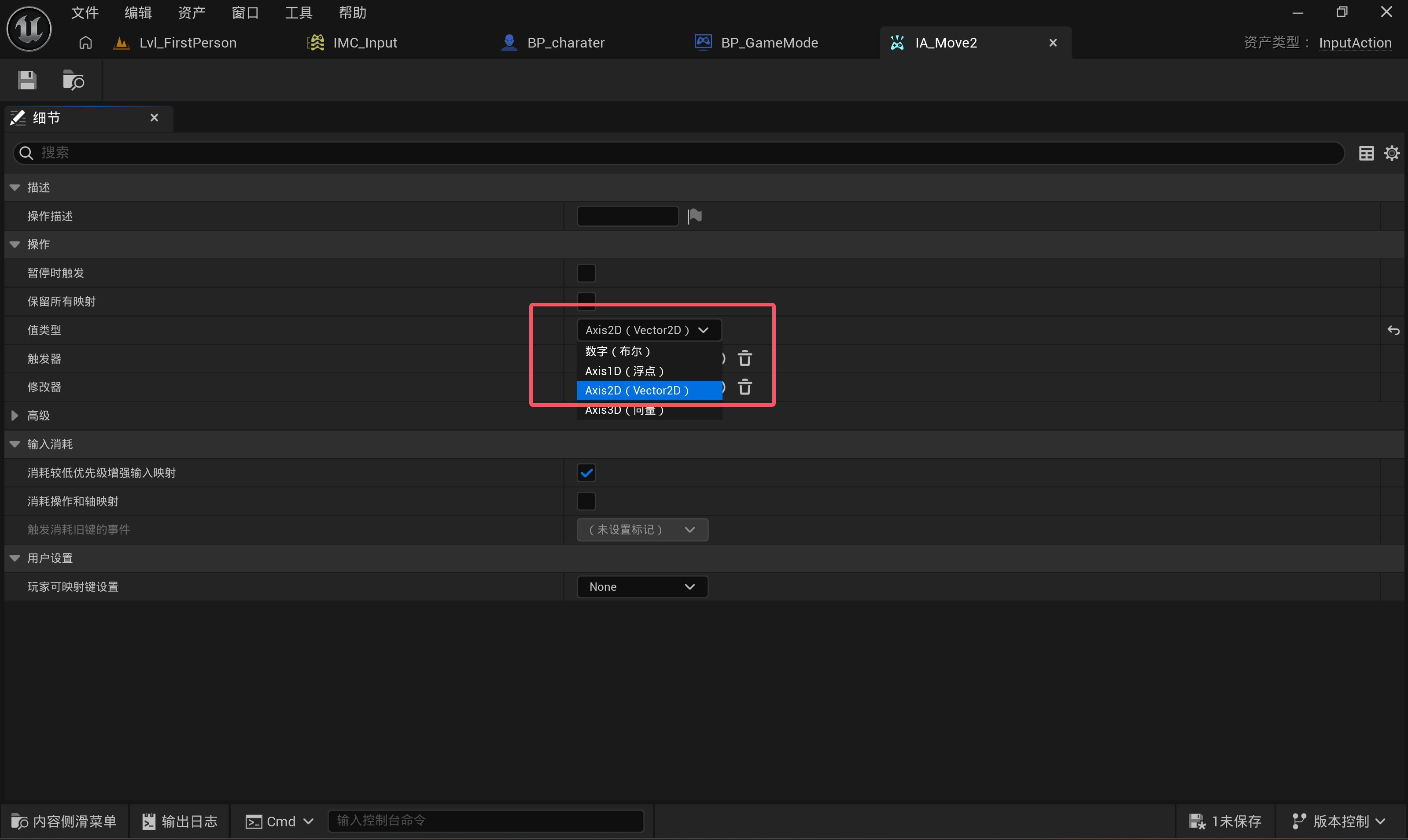1408x840 pixels.
Task: Enable the 消耗操作和轴映射 checkbox
Action: click(x=586, y=501)
